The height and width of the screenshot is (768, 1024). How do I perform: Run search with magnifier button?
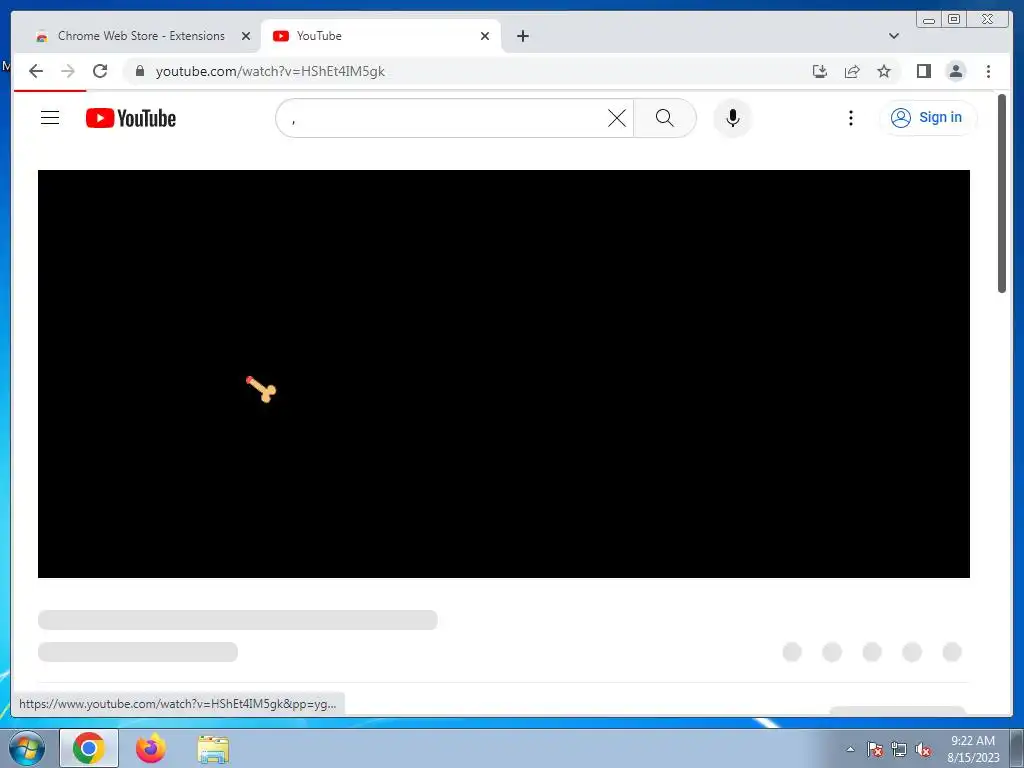coord(665,118)
